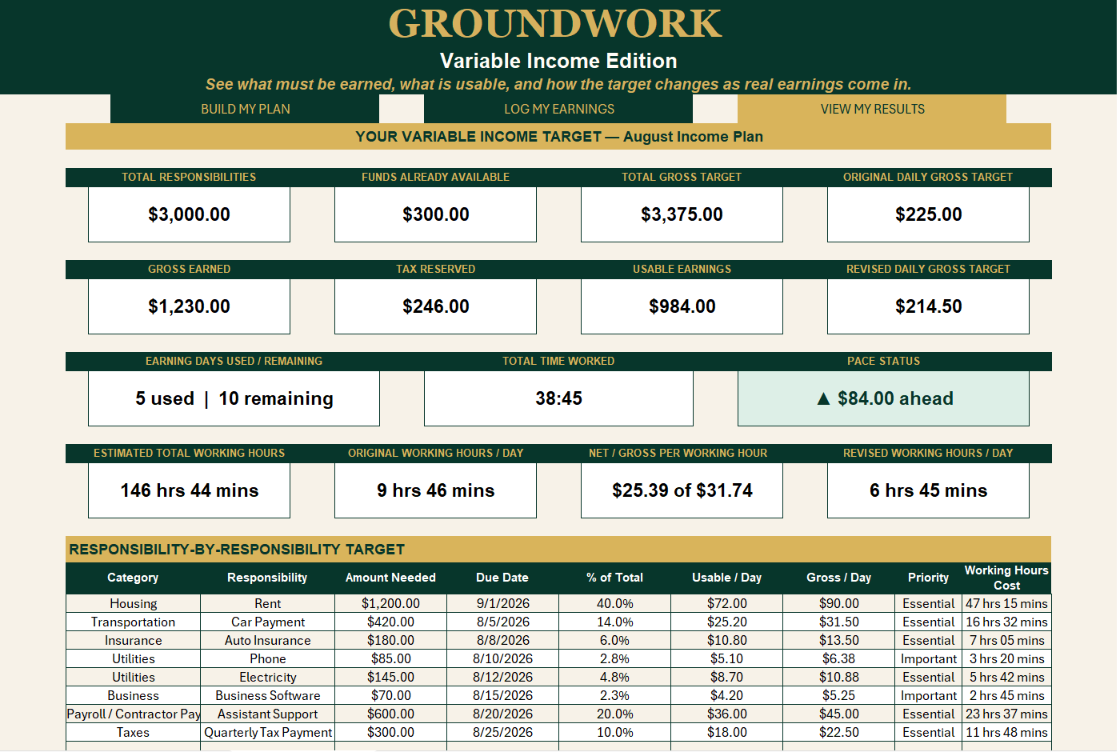Select the Important priority for Phone
Viewport: 1117px width, 752px height.
928,659
